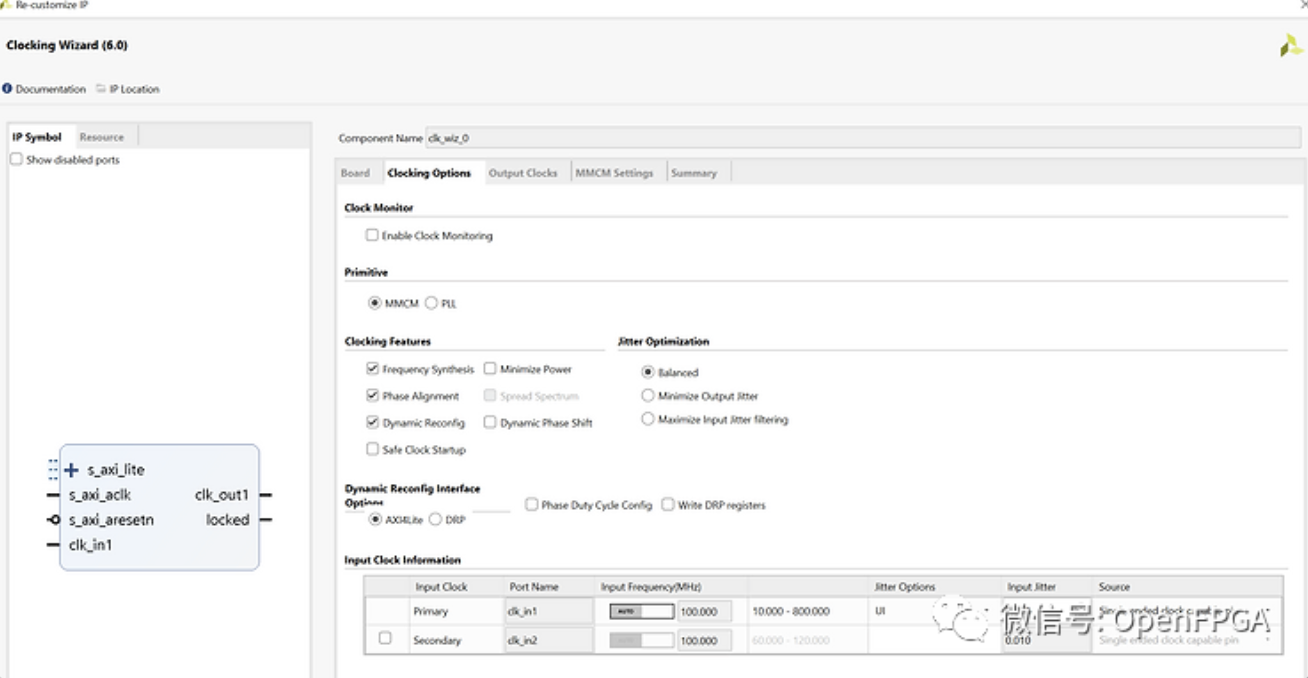Switch to the Clocking Options tab
The width and height of the screenshot is (1308, 678).
[429, 173]
